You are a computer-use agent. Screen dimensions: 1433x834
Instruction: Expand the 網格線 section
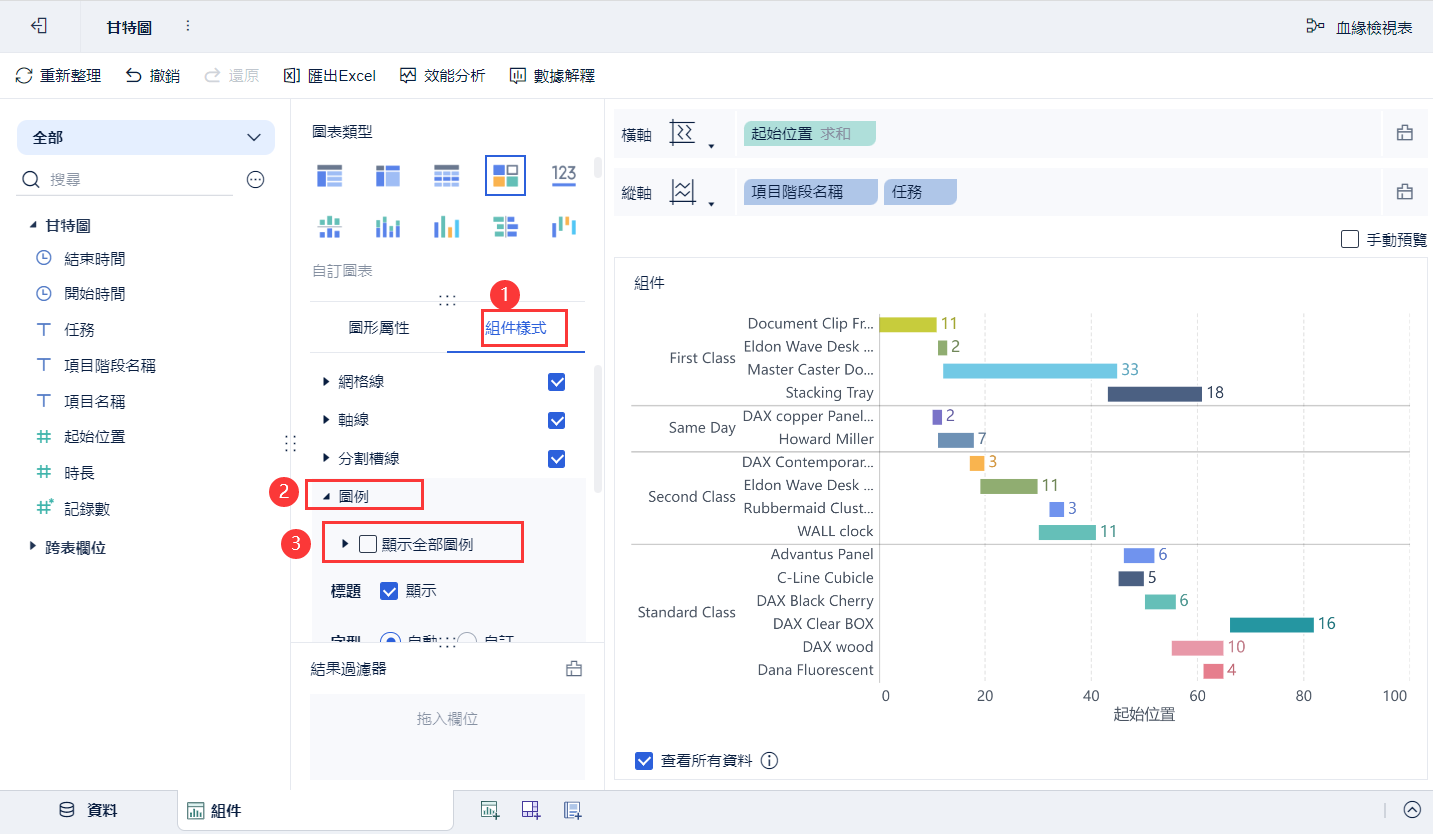(x=326, y=381)
